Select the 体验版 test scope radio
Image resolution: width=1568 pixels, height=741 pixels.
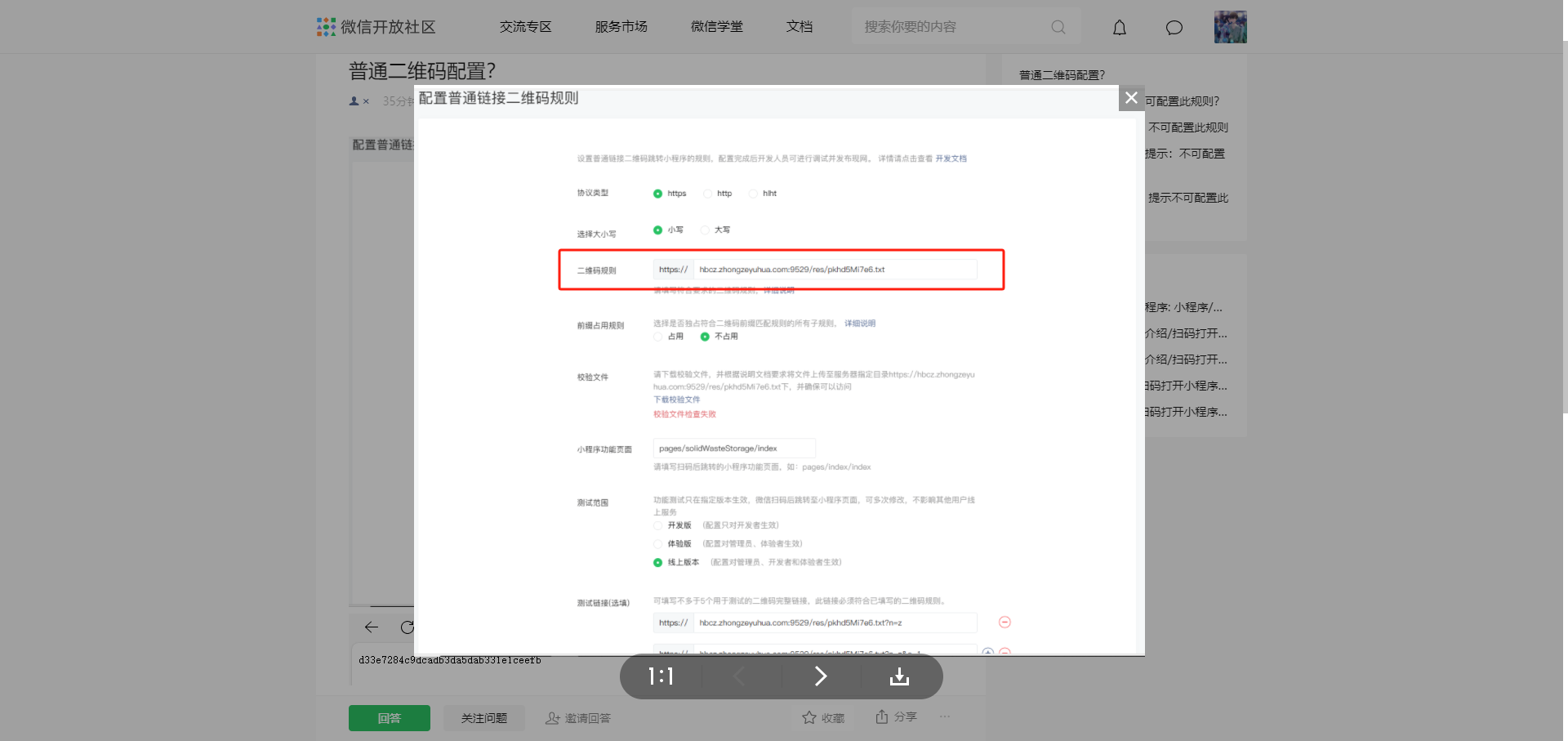click(657, 544)
